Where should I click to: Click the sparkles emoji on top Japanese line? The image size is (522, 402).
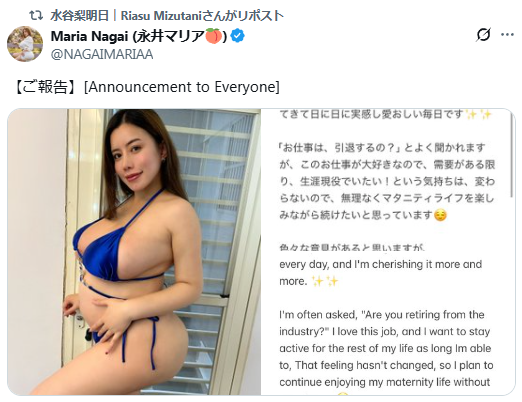coord(479,115)
